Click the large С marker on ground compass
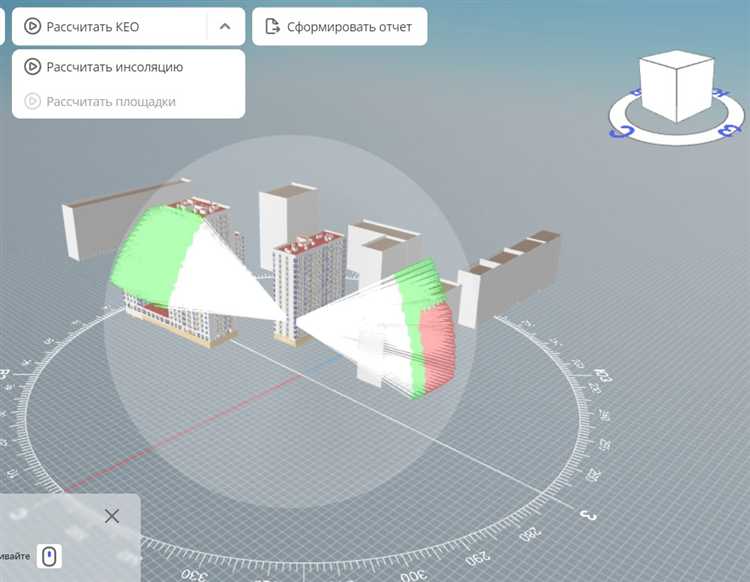Screen dimensions: 750x582 coord(588,515)
